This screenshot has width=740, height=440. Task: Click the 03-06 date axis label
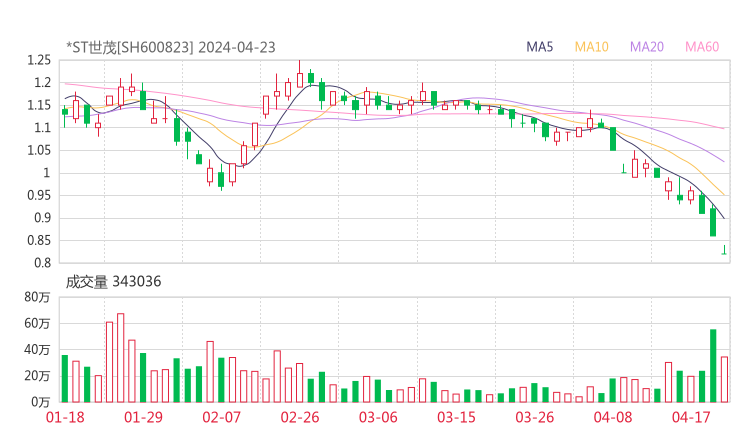[378, 417]
